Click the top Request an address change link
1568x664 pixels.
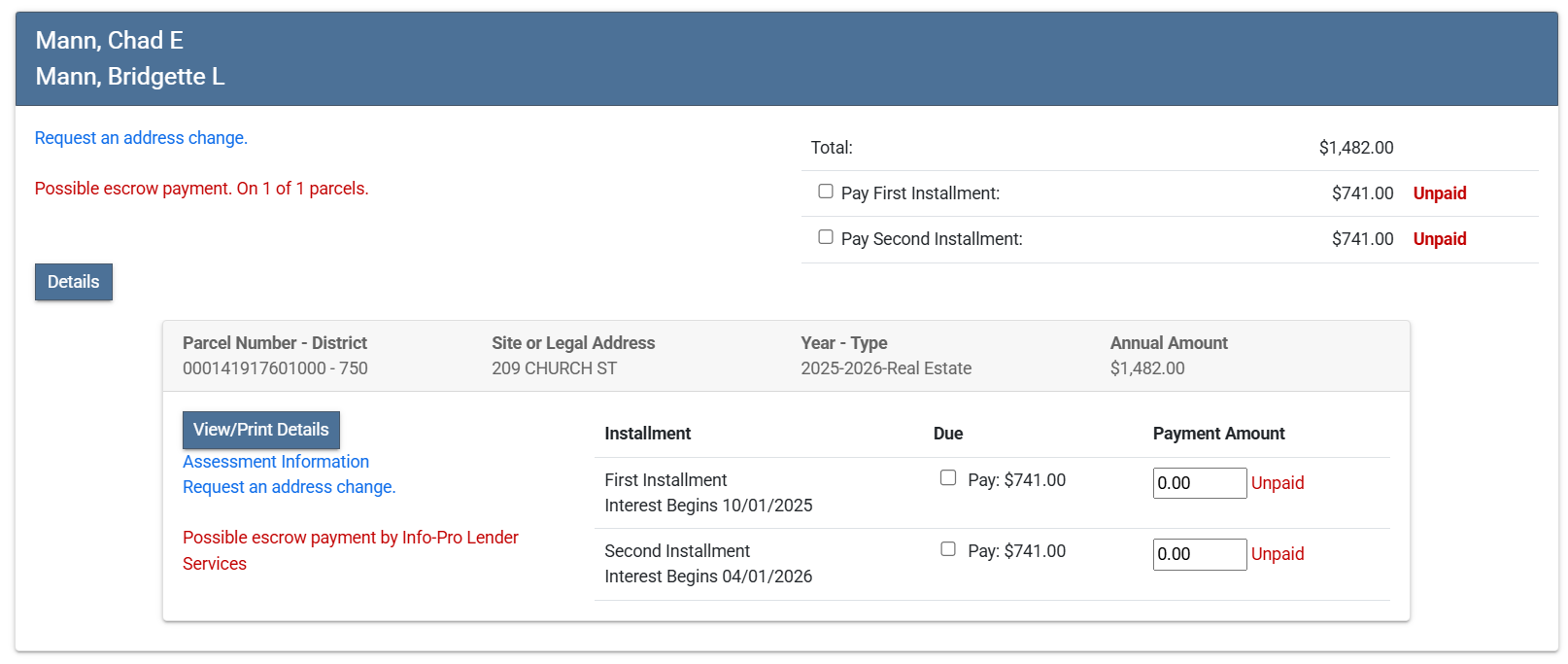click(x=141, y=138)
